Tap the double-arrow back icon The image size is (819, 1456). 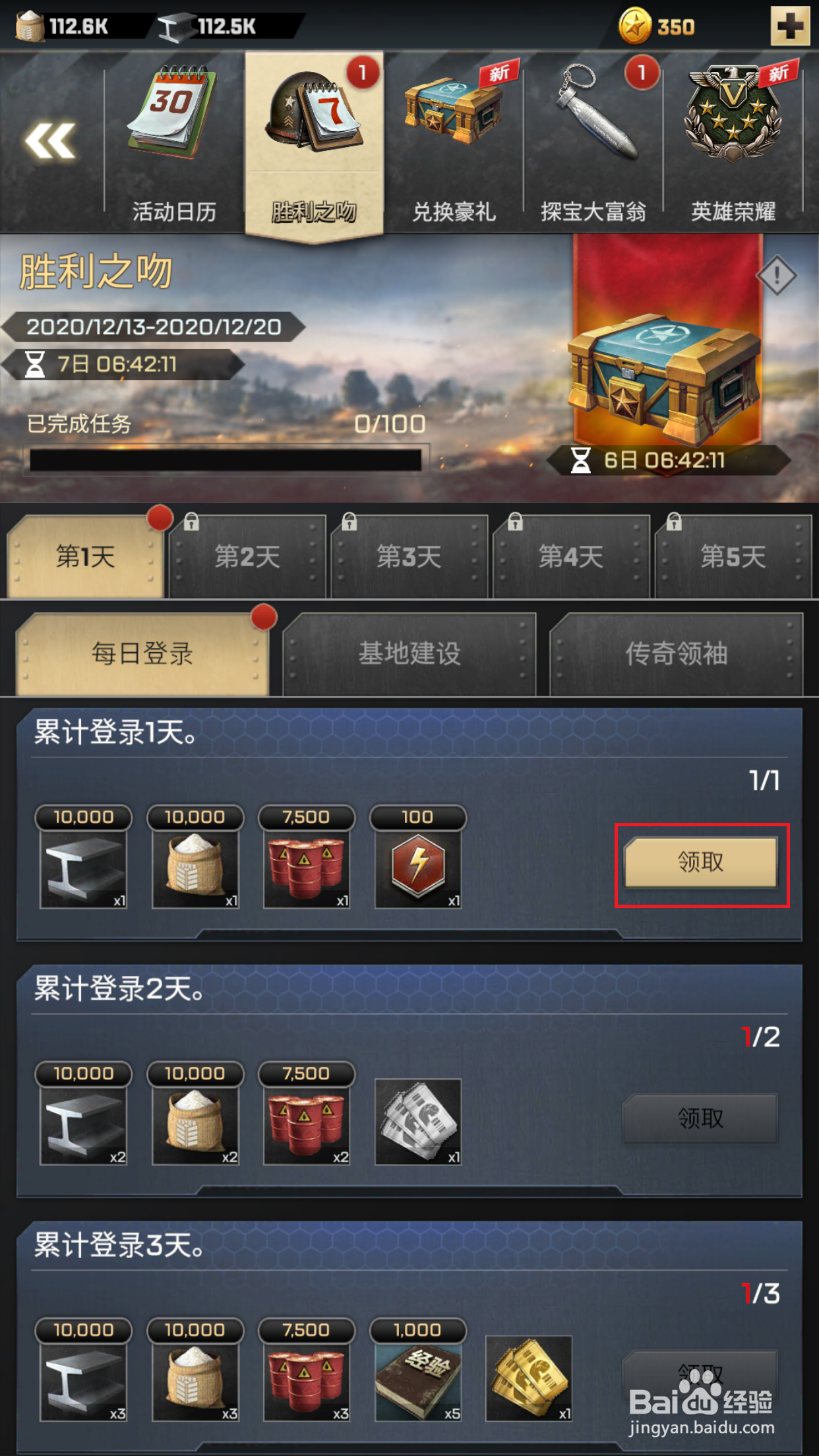coord(50,140)
